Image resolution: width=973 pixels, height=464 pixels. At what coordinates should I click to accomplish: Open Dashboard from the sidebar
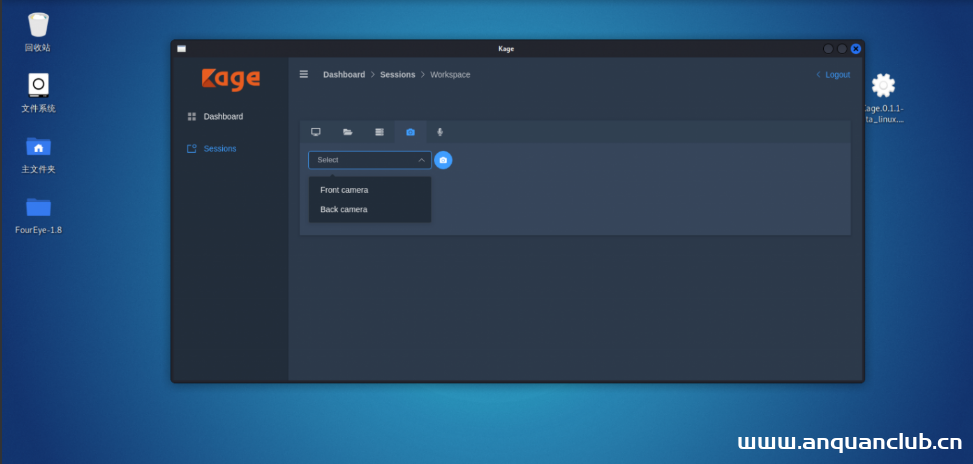click(222, 117)
